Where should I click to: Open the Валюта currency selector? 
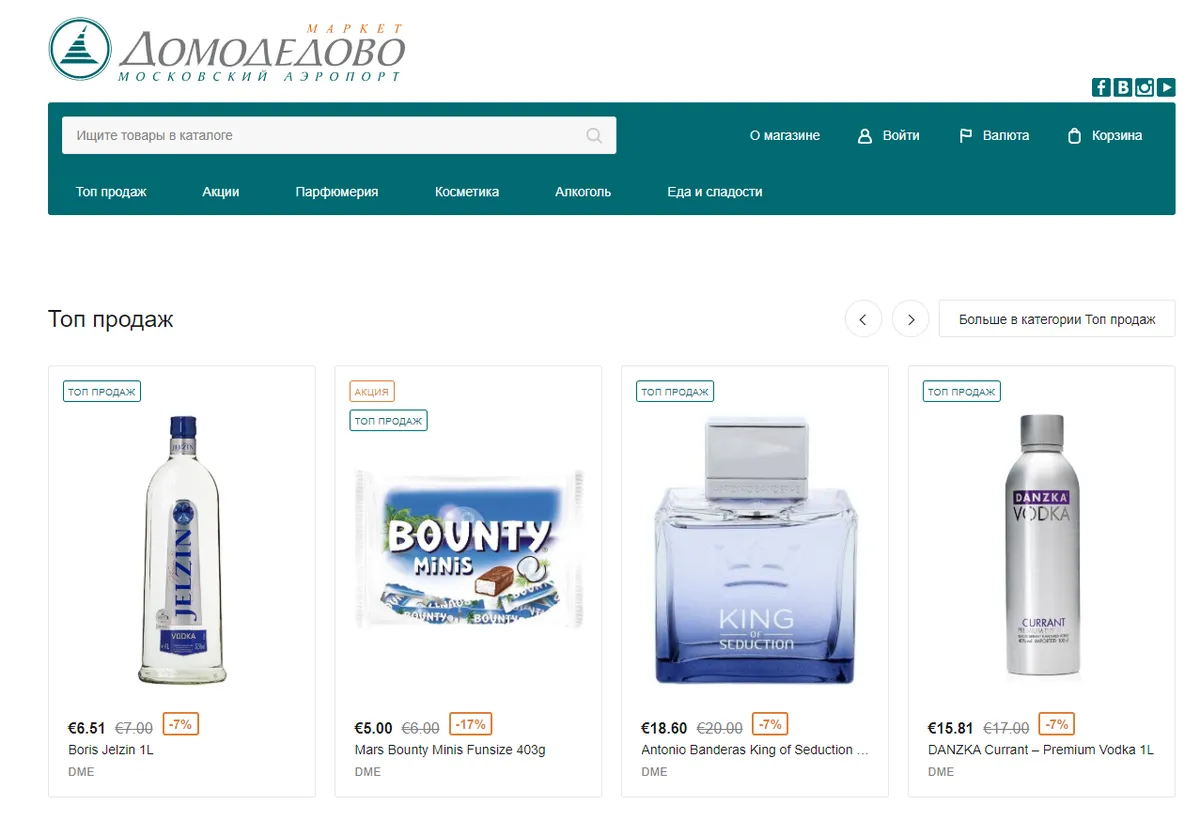tap(994, 136)
